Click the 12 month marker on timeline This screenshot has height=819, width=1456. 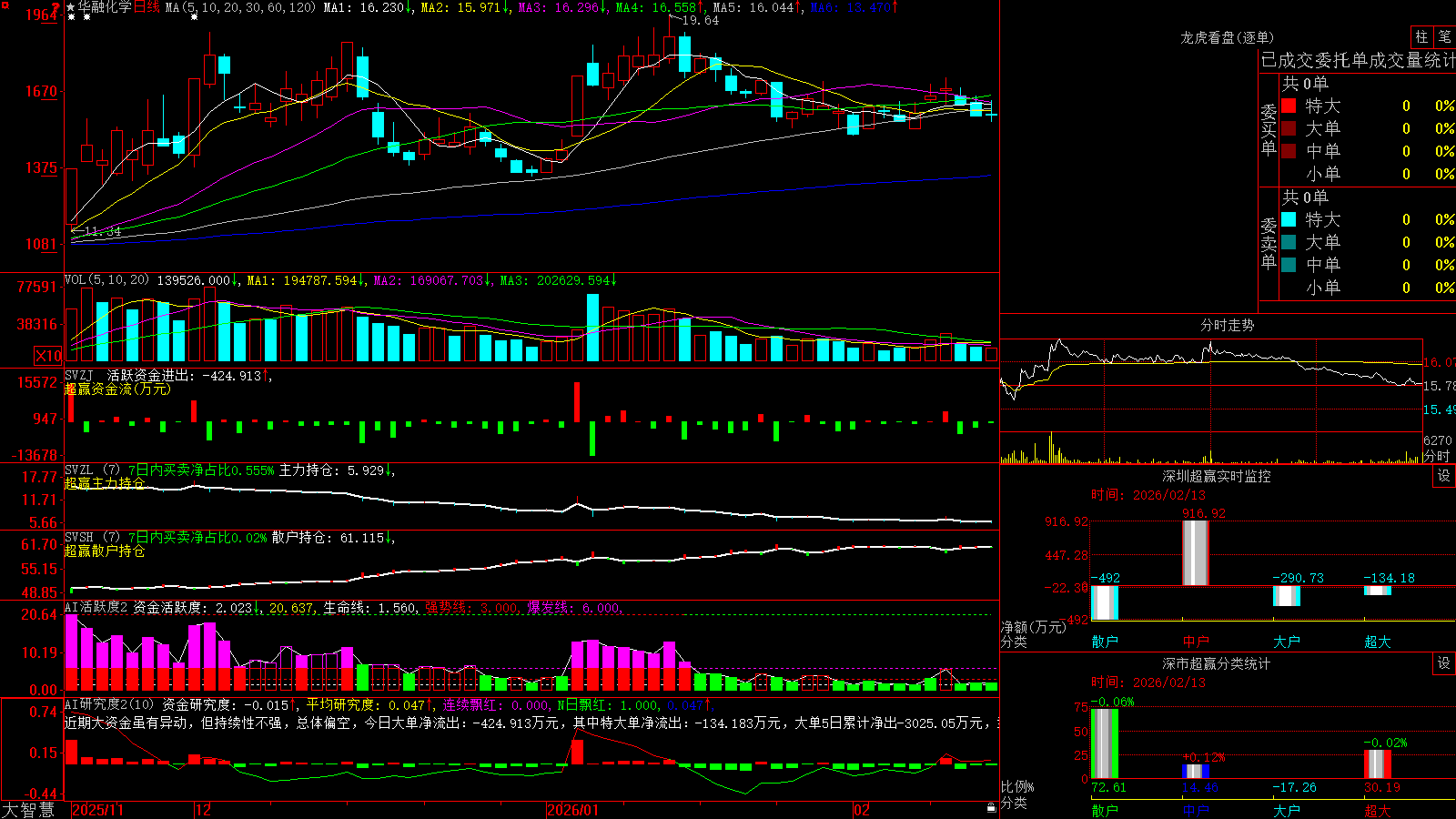click(203, 810)
